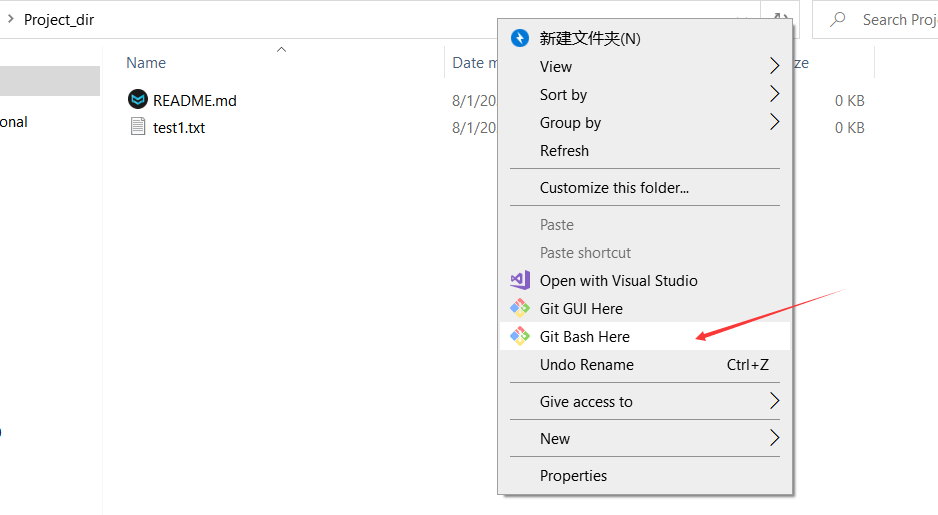Screen dimensions: 938x515
Task: Open the Group by menu entry
Action: click(x=645, y=123)
